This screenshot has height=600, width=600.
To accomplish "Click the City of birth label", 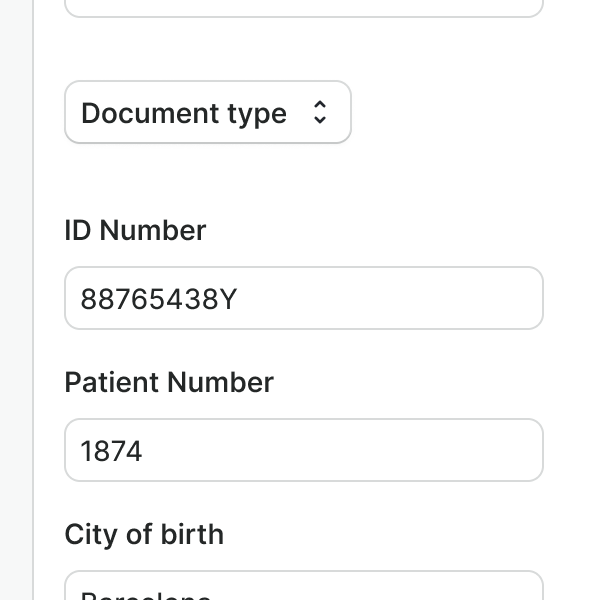I will pos(144,534).
